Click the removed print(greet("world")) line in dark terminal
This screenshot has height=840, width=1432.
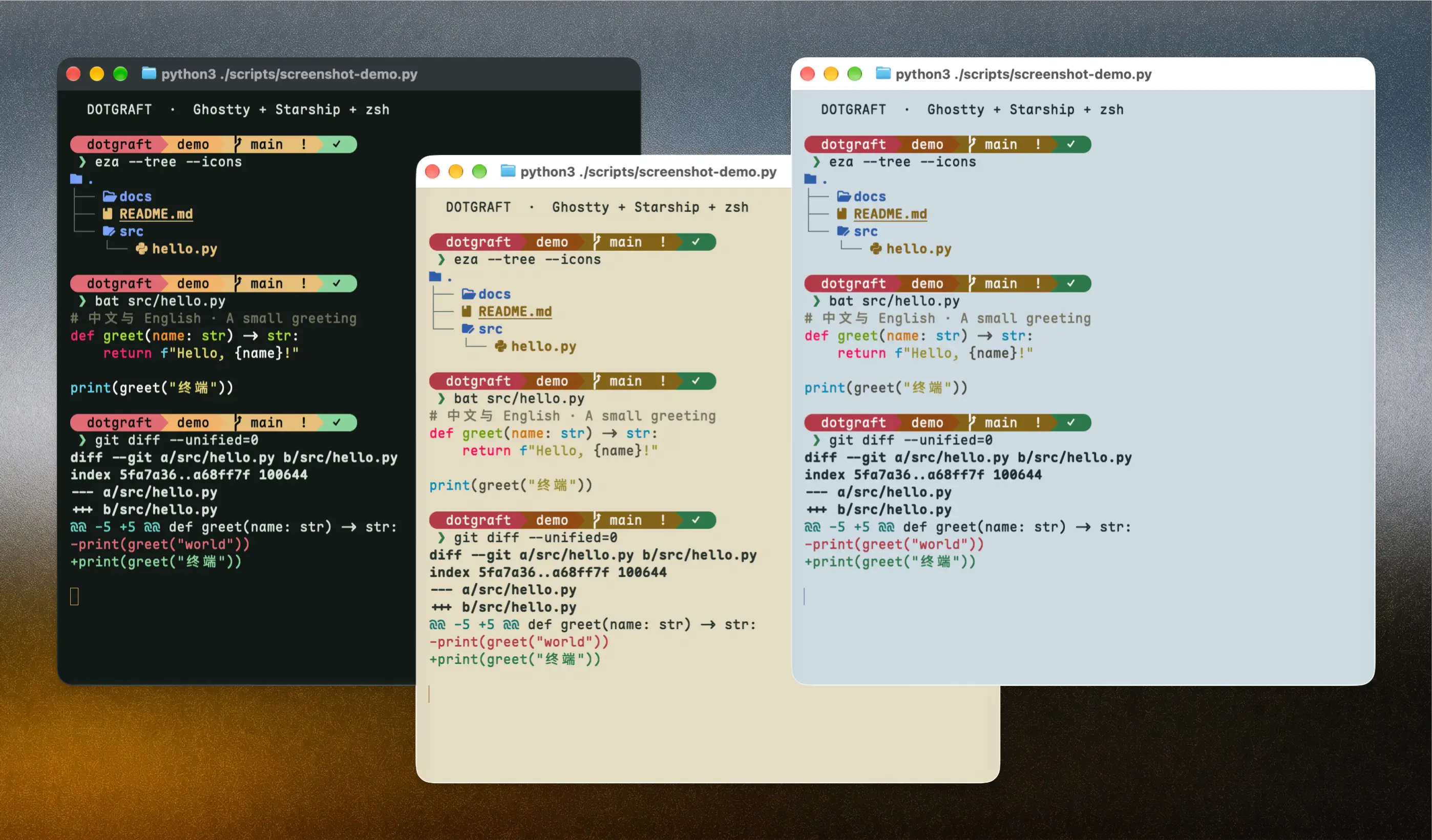[x=160, y=545]
